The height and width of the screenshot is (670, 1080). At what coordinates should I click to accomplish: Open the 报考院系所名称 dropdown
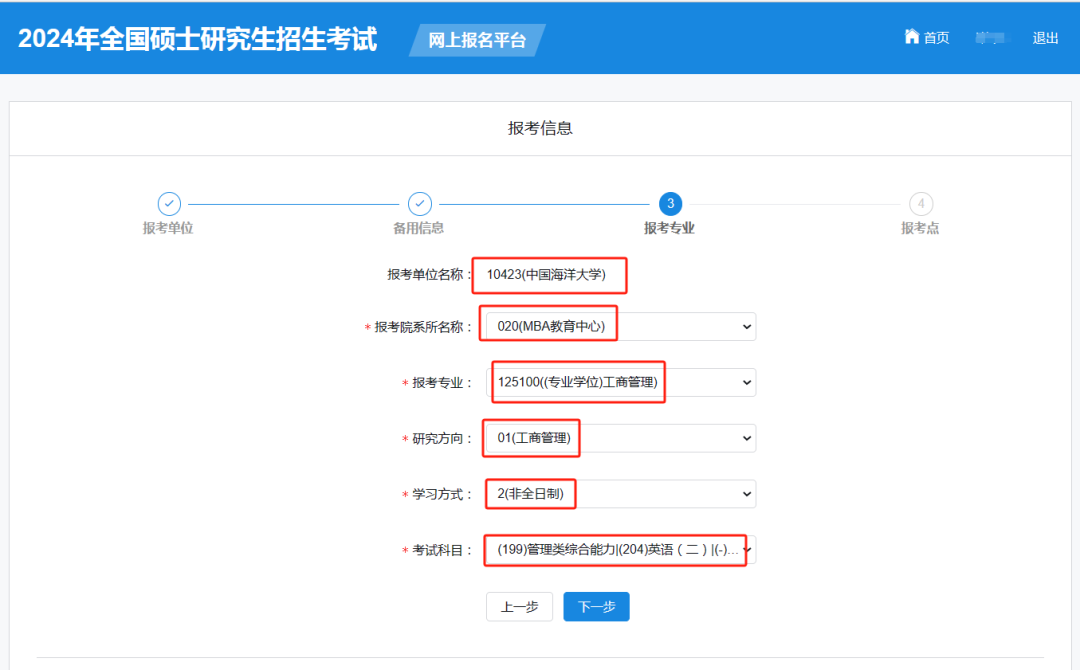(621, 326)
